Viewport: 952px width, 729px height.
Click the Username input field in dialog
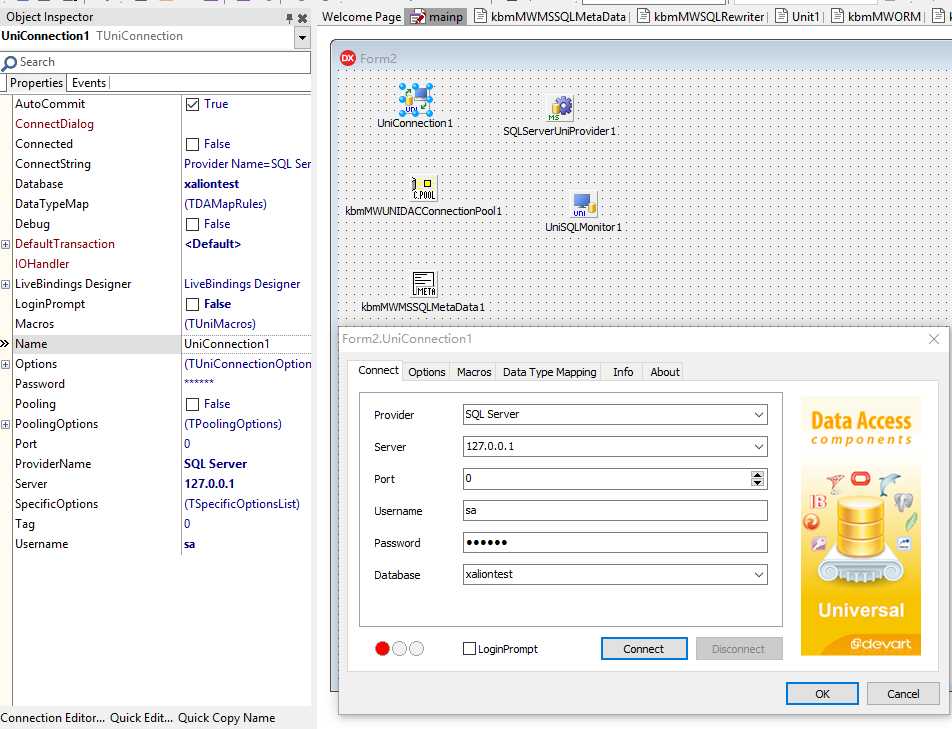pos(615,510)
